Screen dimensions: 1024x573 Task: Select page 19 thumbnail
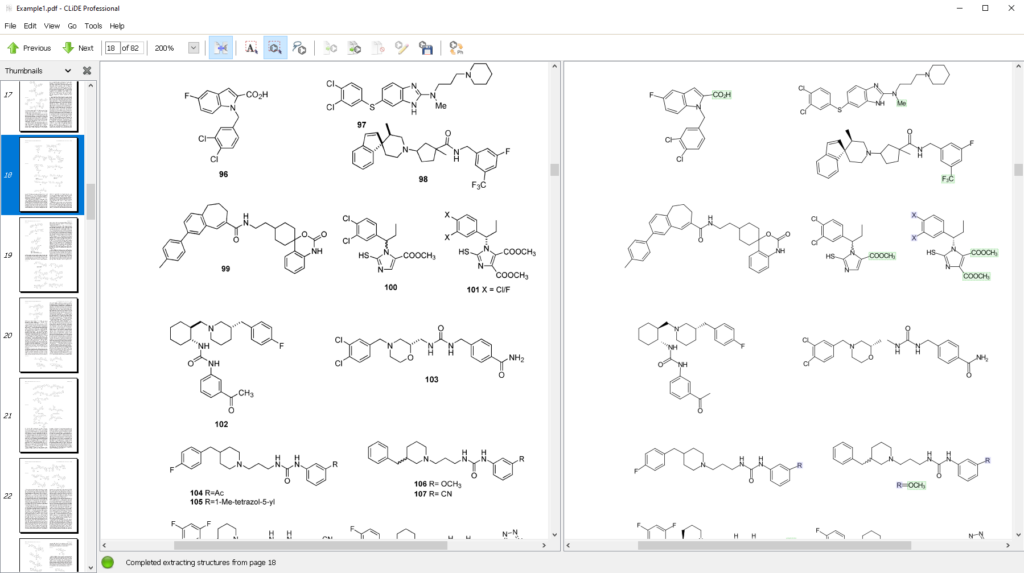(48, 255)
